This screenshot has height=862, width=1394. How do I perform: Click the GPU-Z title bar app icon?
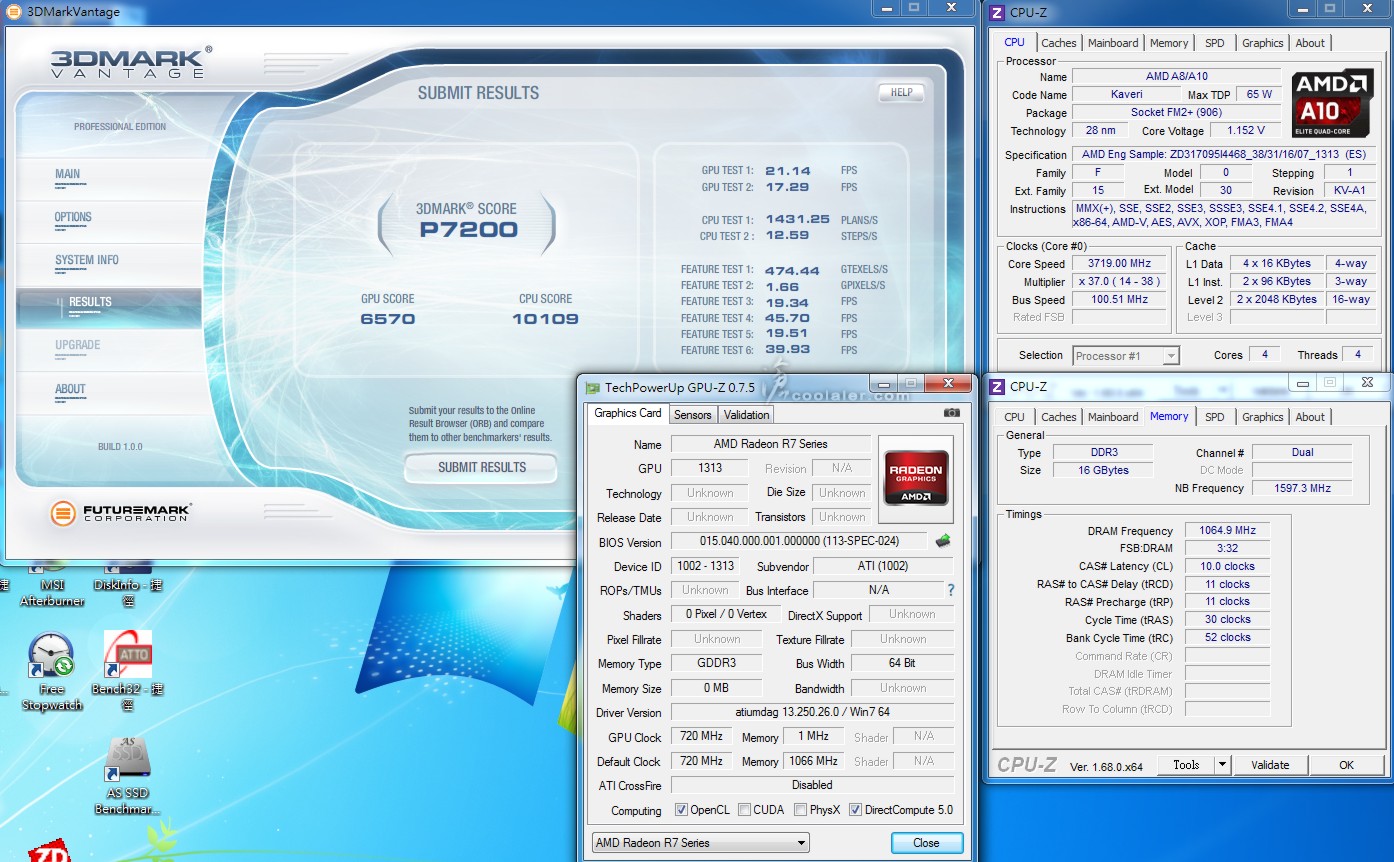[593, 387]
